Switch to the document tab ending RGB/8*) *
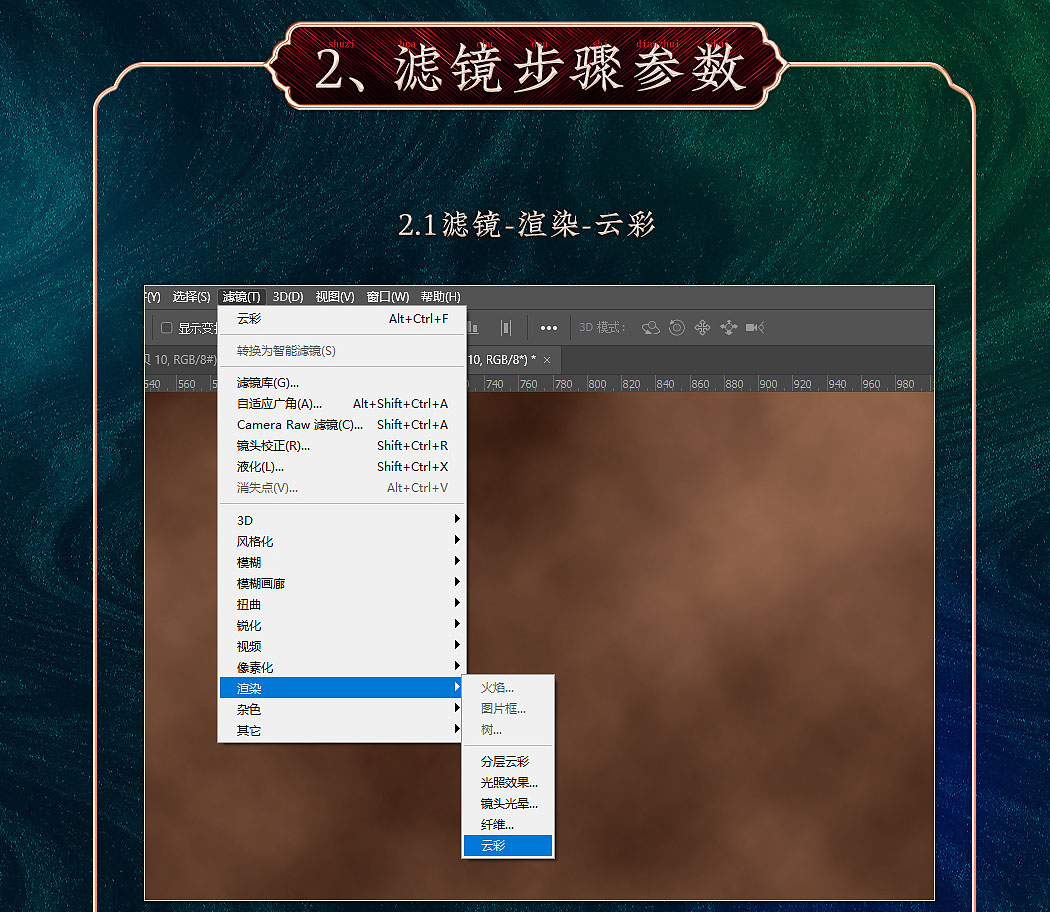 coord(513,360)
